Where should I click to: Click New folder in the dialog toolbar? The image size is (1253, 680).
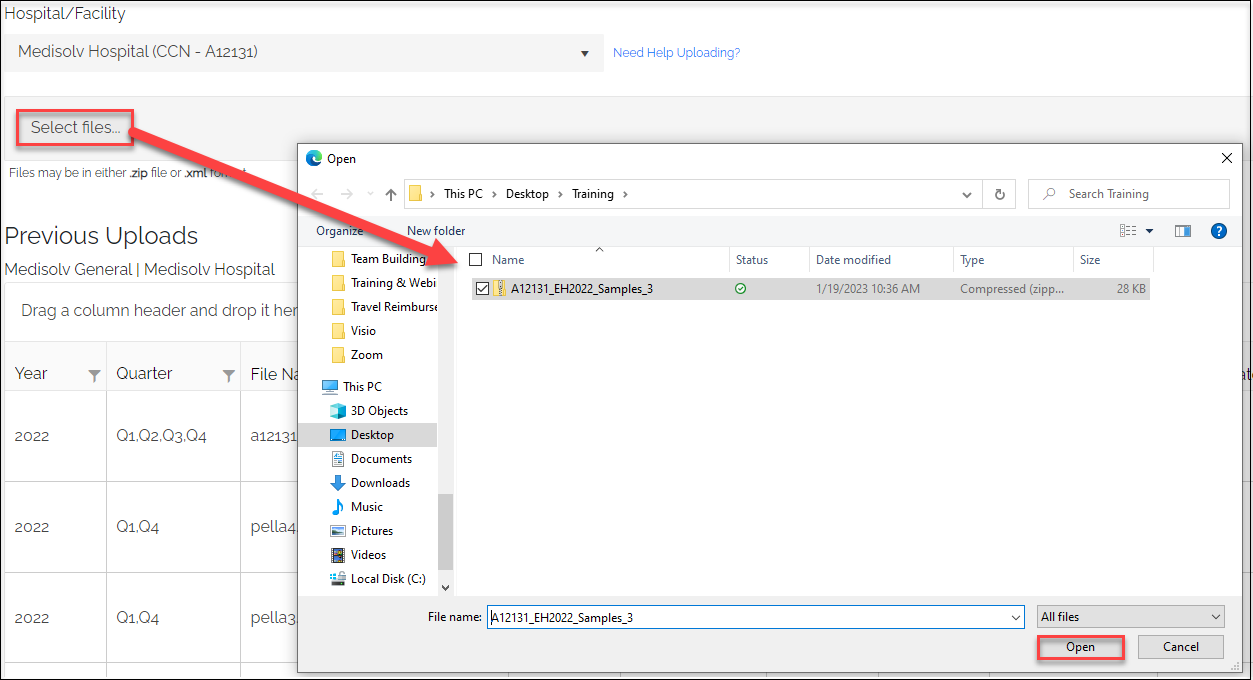tap(436, 231)
